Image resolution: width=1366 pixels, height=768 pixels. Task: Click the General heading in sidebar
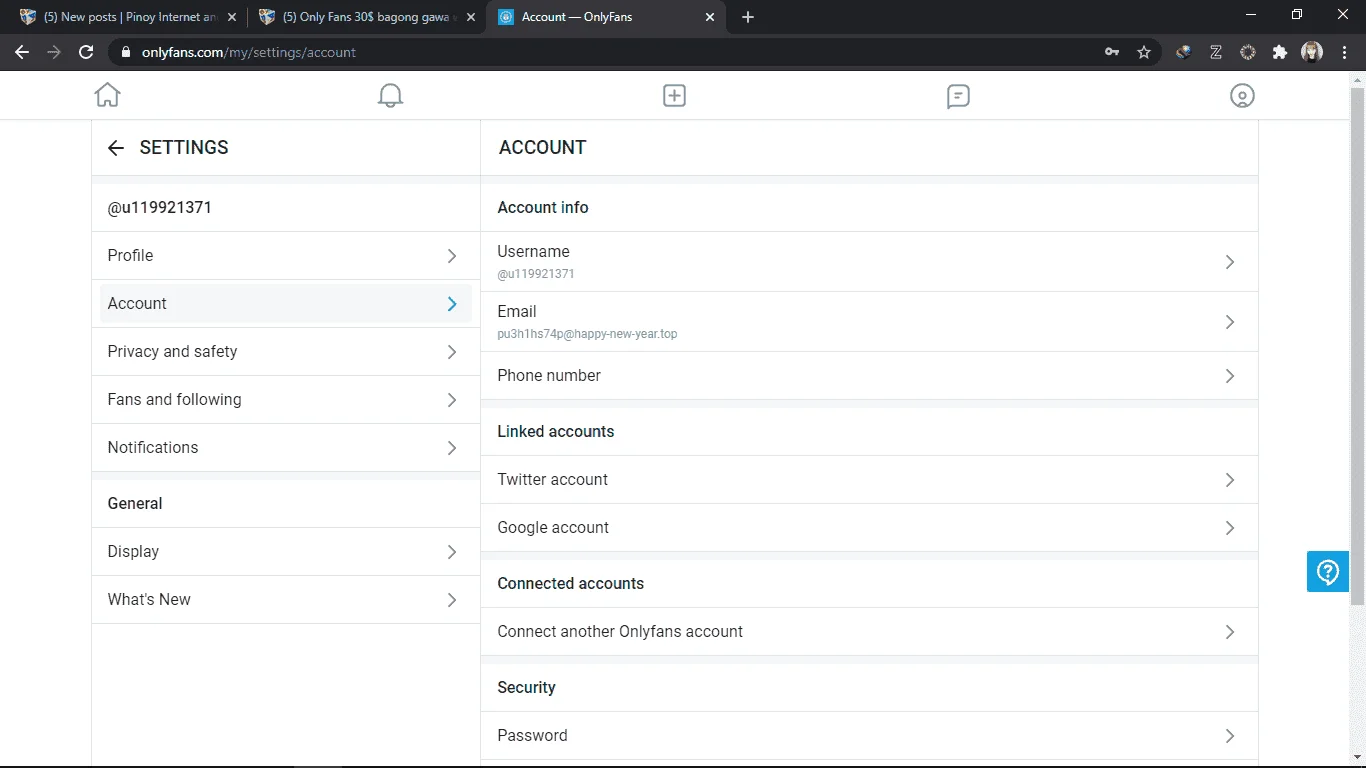point(135,504)
